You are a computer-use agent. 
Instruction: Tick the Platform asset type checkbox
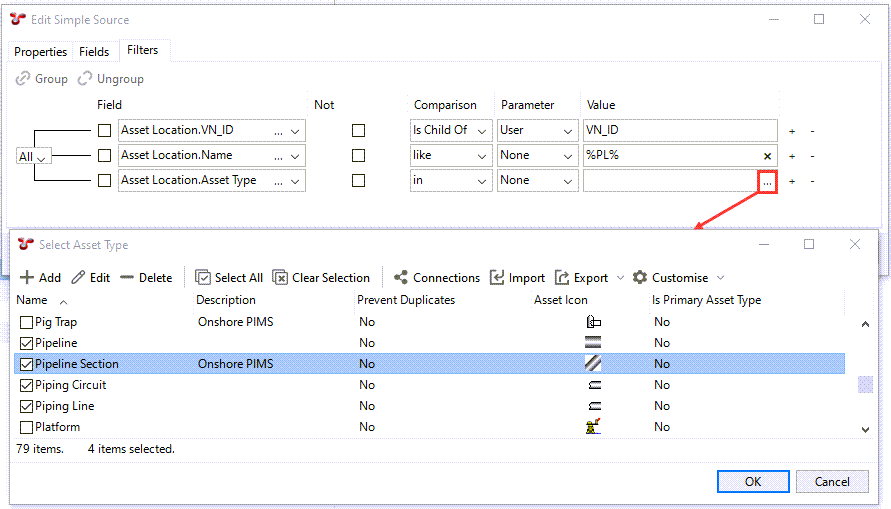[x=27, y=427]
